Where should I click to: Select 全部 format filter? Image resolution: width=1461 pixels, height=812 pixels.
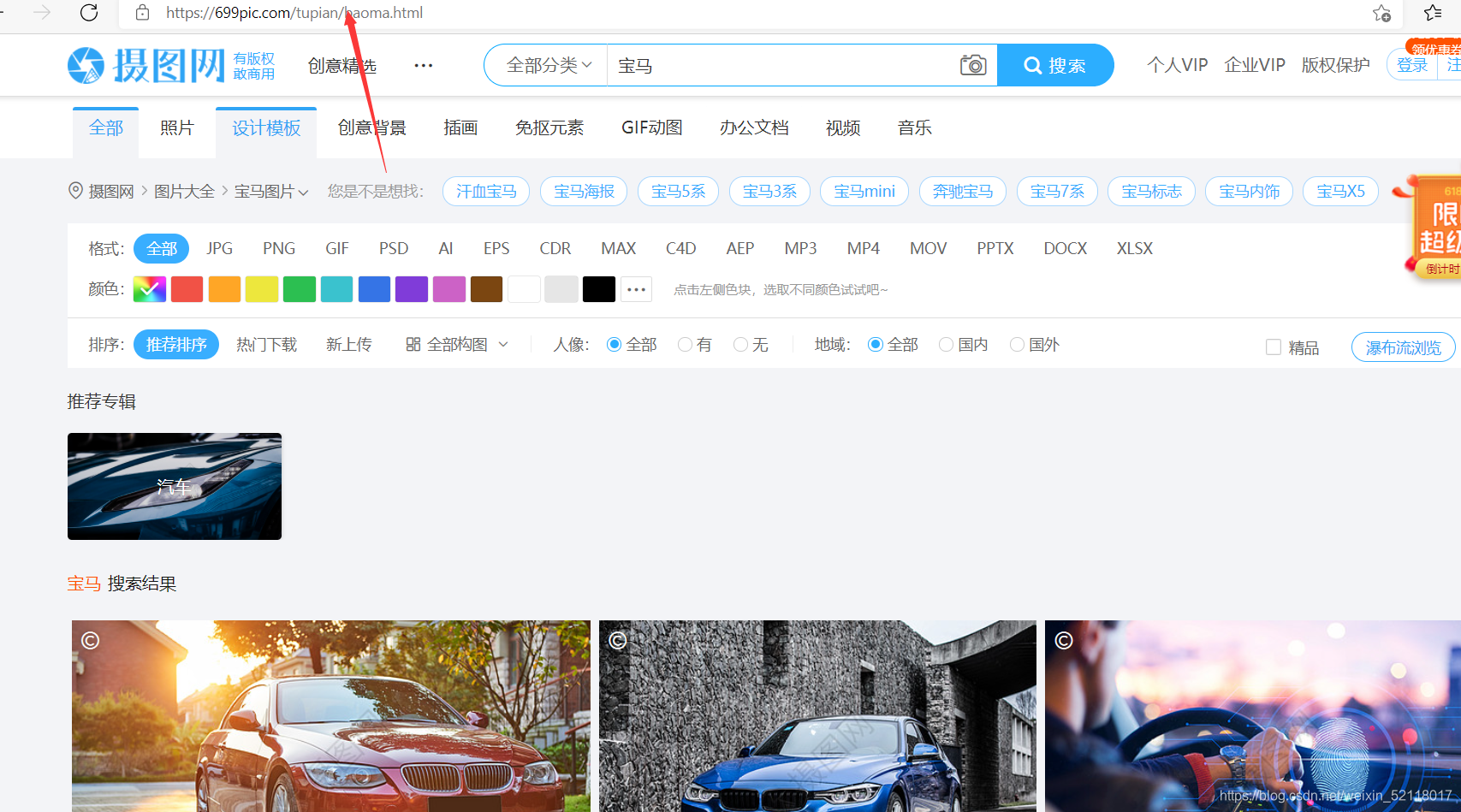pos(161,248)
